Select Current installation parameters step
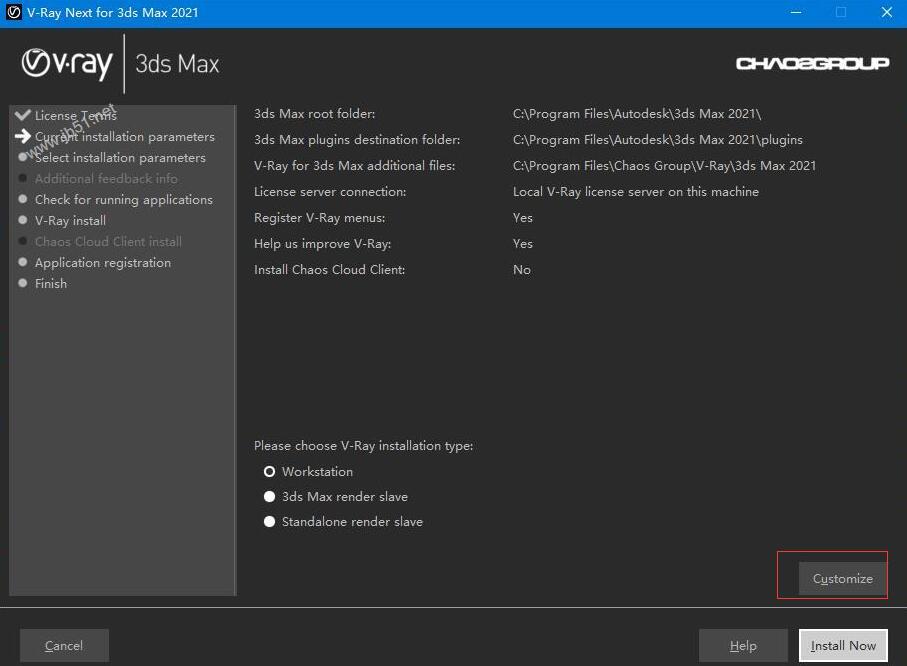 click(124, 137)
